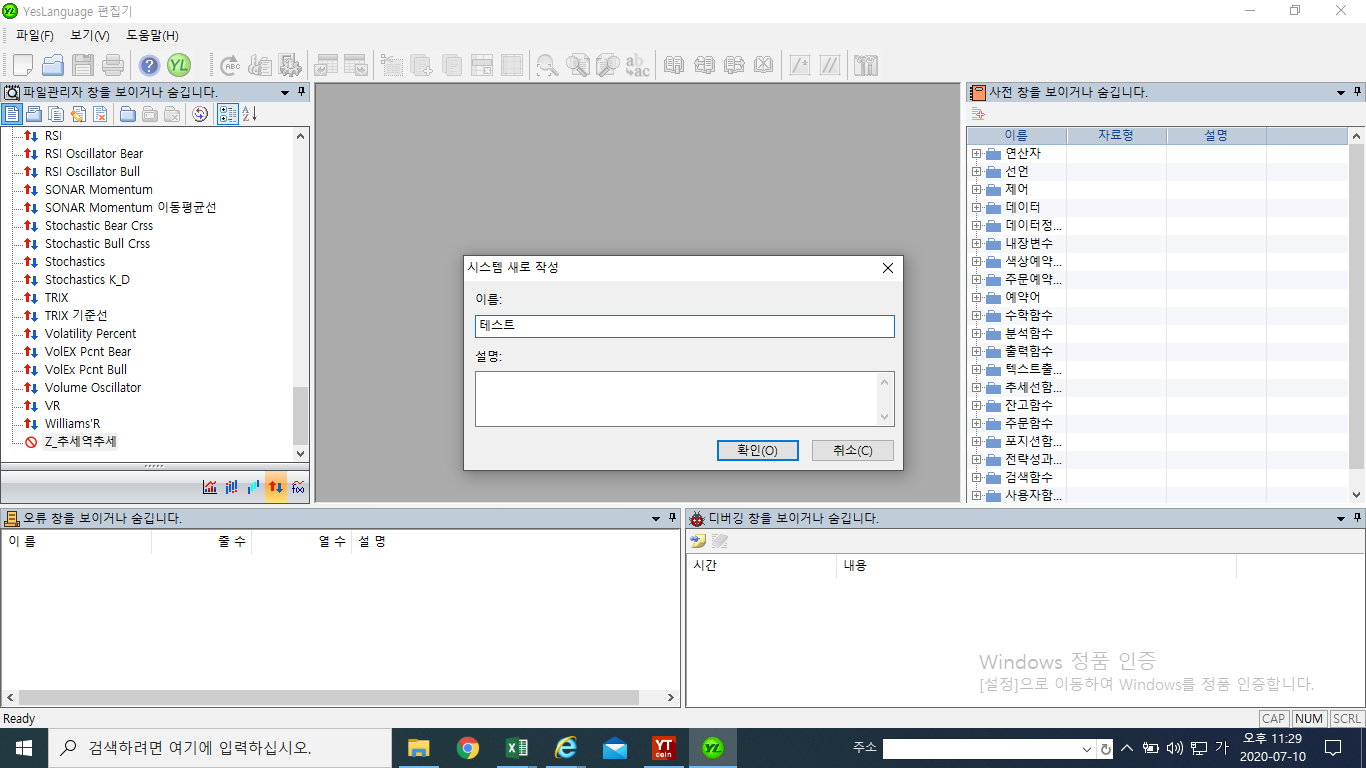
Task: Toggle the pin on the 디버깅 panel
Action: (x=1357, y=518)
